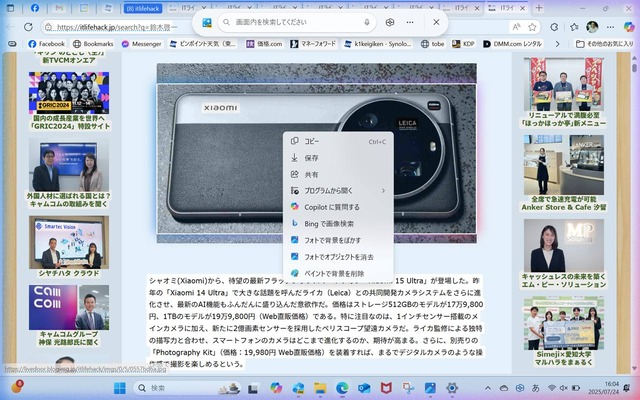This screenshot has width=640, height=400.
Task: Select Bing で画像検索 menu item
Action: pos(338,224)
